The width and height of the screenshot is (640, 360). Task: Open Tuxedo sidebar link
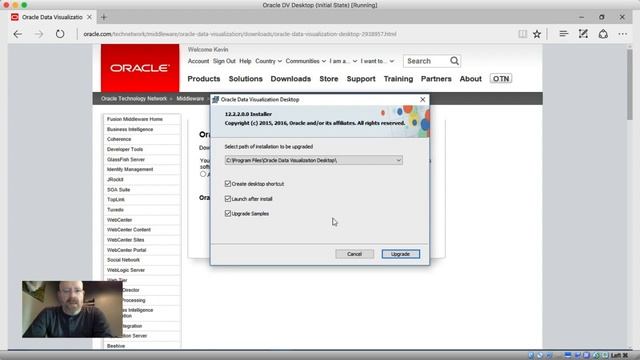click(115, 210)
